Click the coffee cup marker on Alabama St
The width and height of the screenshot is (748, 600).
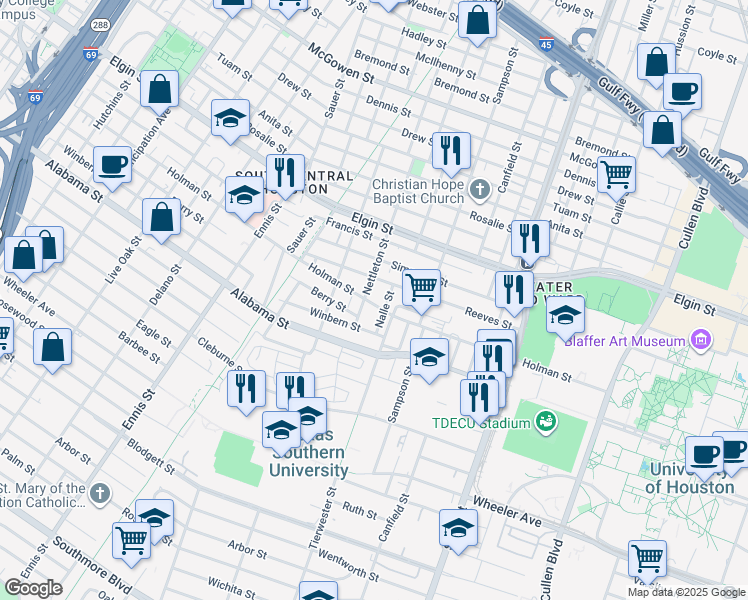112,164
